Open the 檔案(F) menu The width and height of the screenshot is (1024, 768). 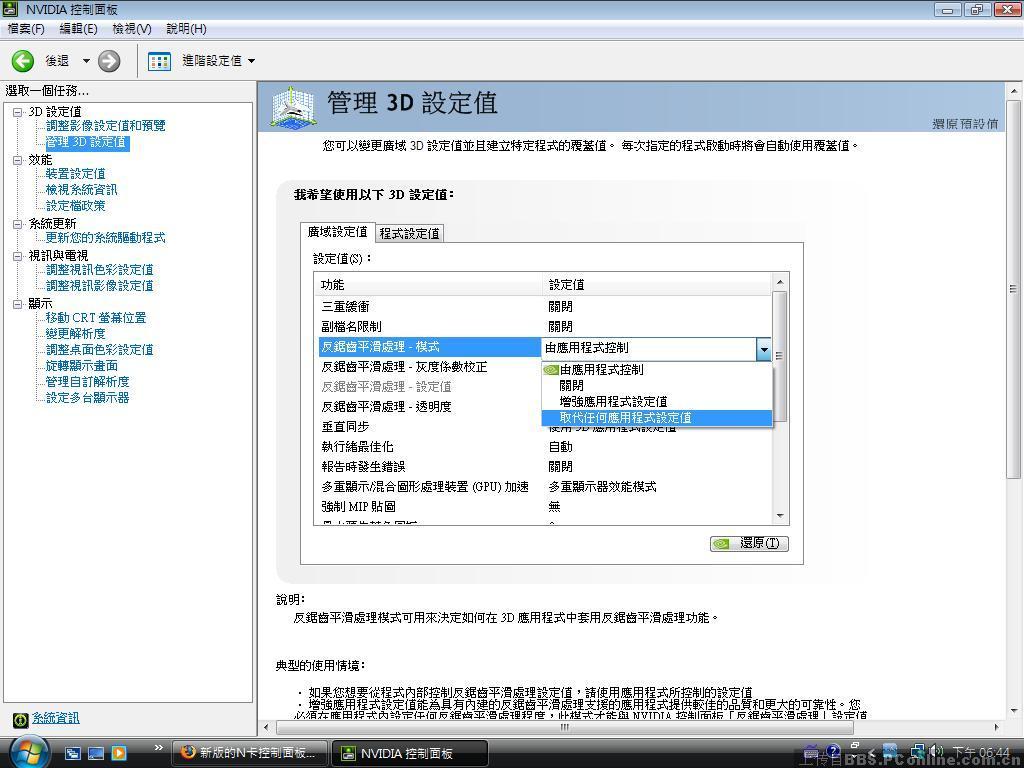click(26, 29)
